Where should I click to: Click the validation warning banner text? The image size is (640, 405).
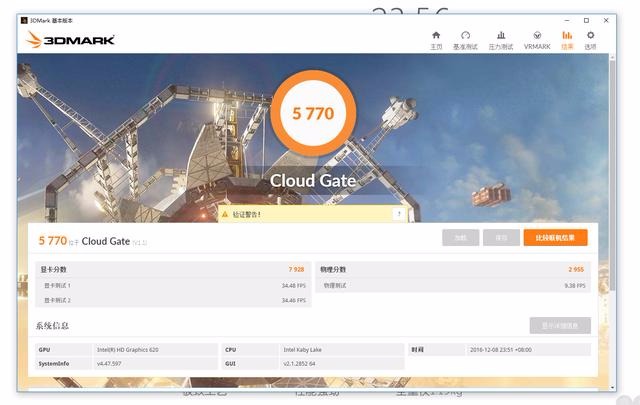(247, 215)
